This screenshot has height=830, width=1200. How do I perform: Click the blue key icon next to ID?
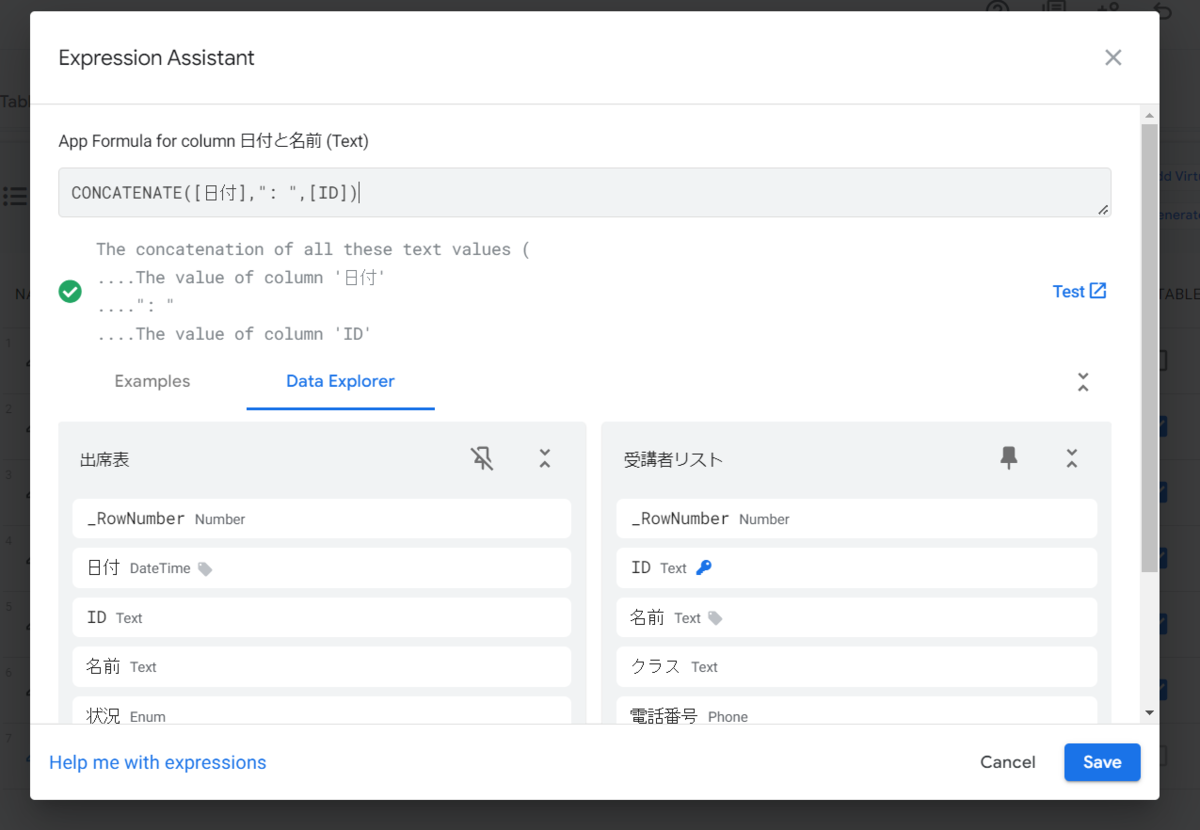click(704, 568)
